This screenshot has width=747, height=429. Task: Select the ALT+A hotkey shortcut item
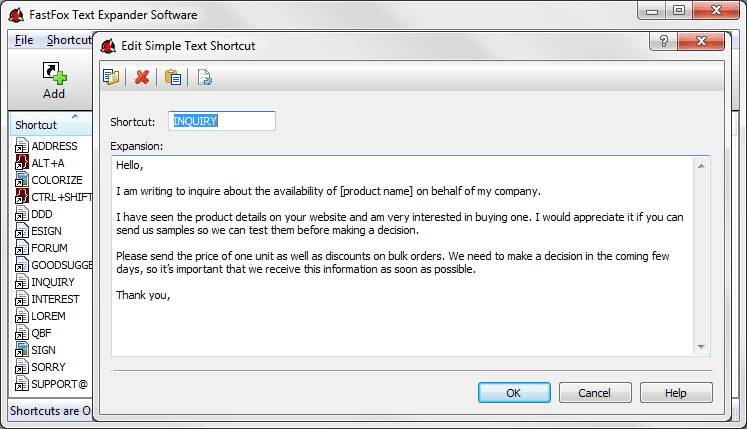coord(48,163)
